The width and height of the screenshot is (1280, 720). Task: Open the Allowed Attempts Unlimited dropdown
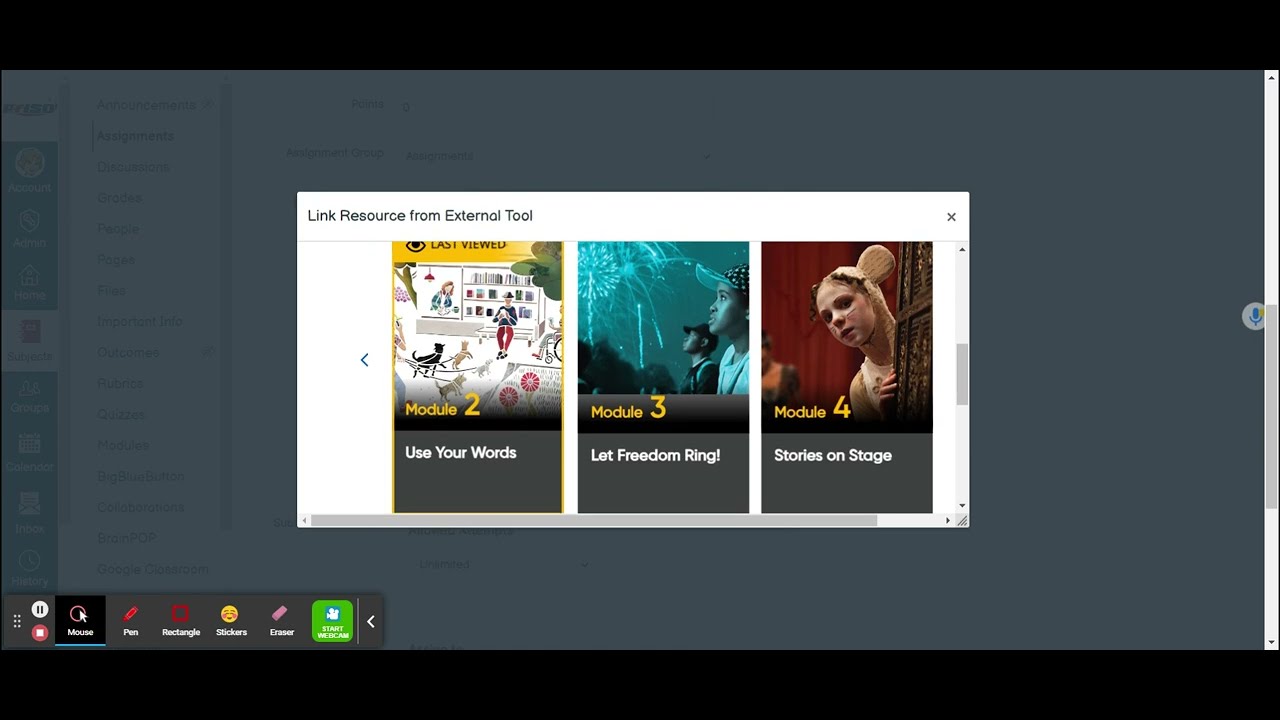502,564
